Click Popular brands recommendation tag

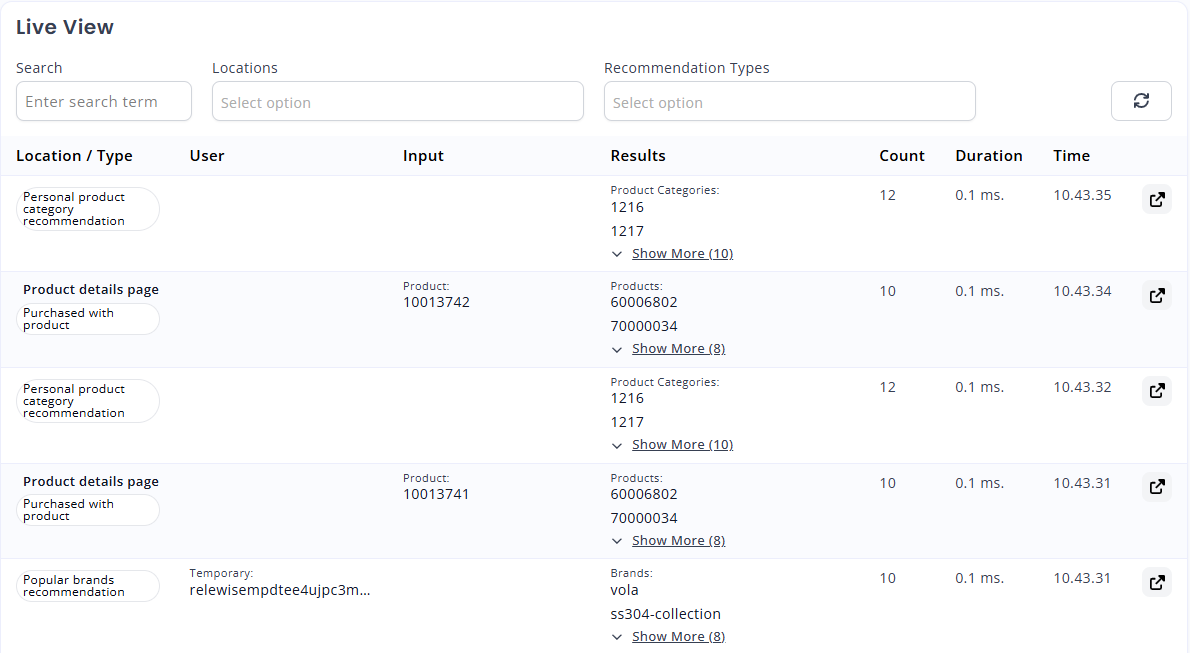click(87, 586)
